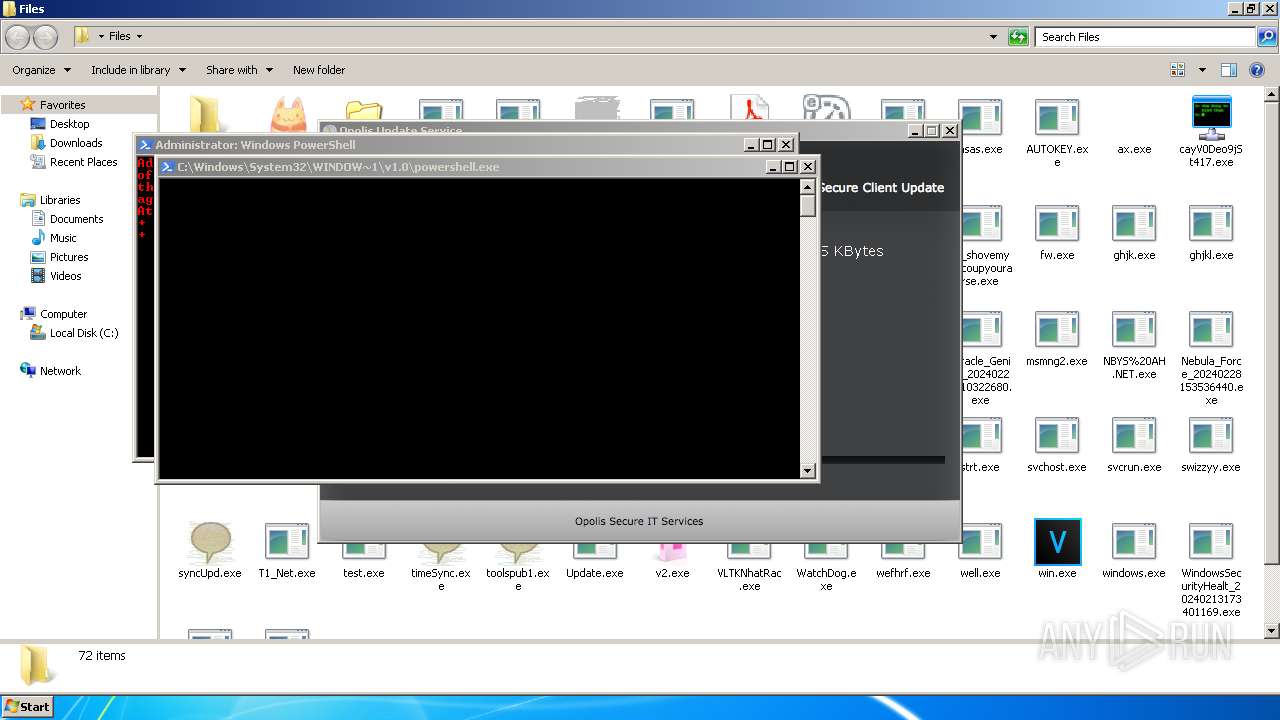This screenshot has height=720, width=1280.
Task: Expand the Files breadcrumb arrow
Action: point(139,36)
